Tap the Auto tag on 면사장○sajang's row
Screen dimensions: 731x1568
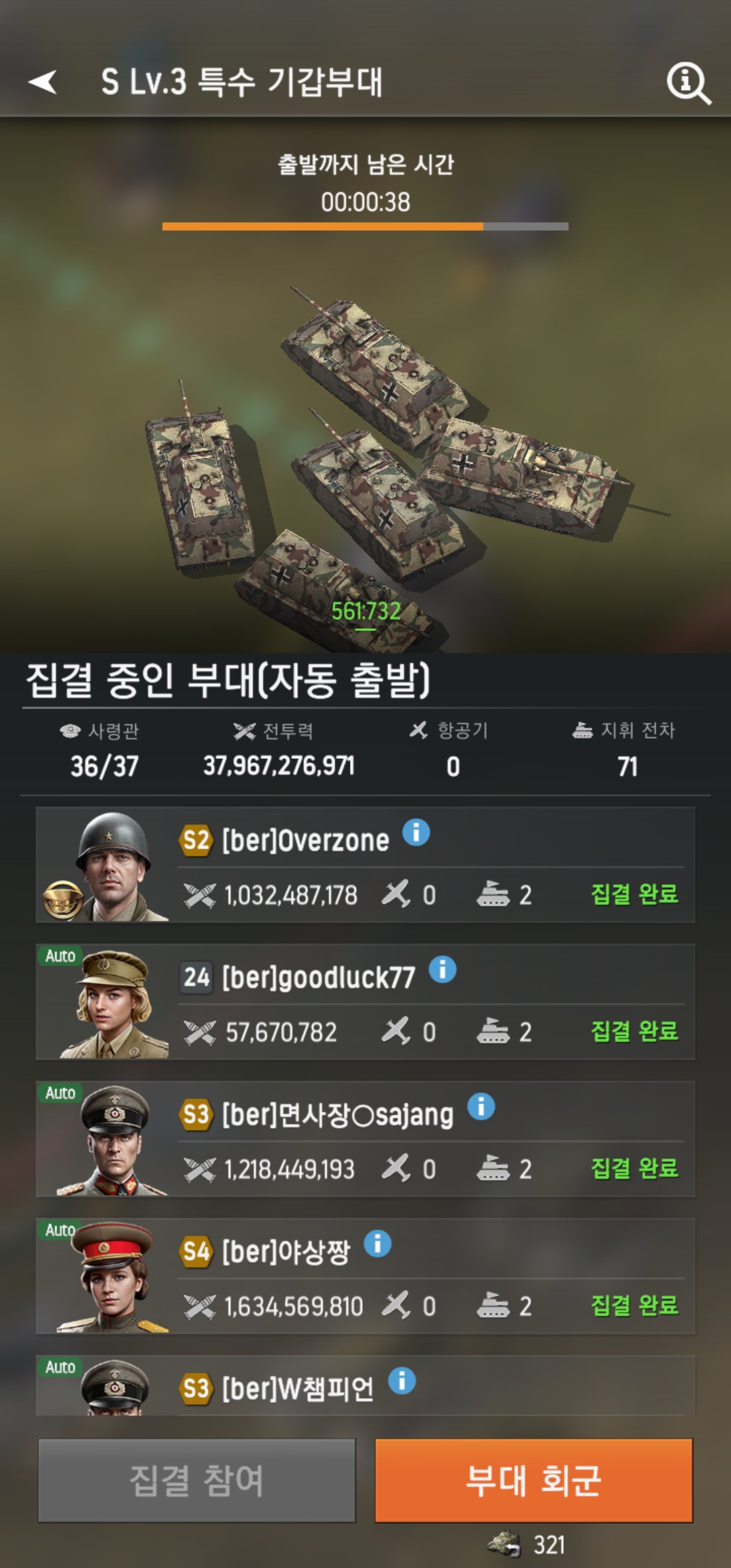[x=60, y=1093]
